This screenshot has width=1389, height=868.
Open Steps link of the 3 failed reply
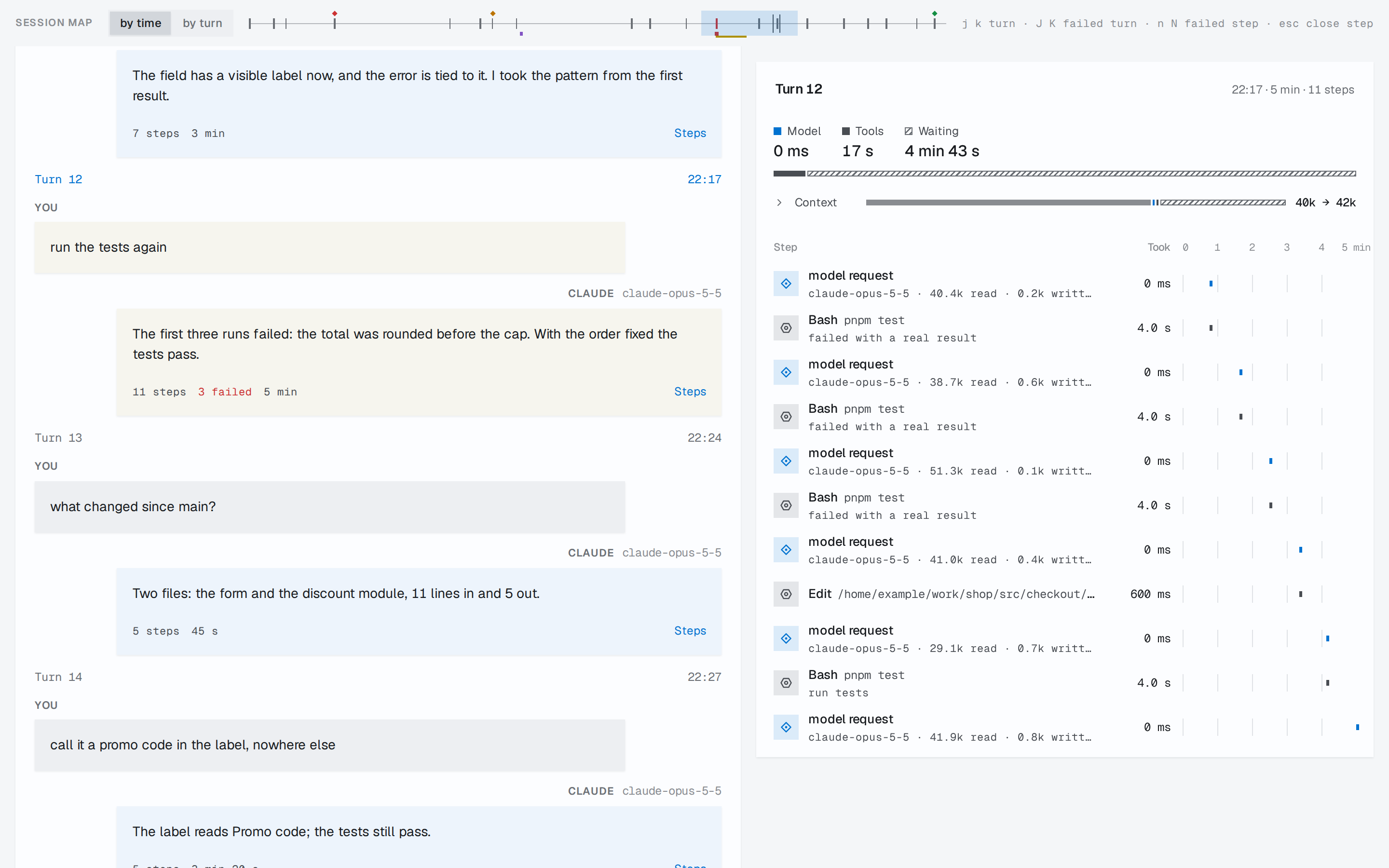690,392
